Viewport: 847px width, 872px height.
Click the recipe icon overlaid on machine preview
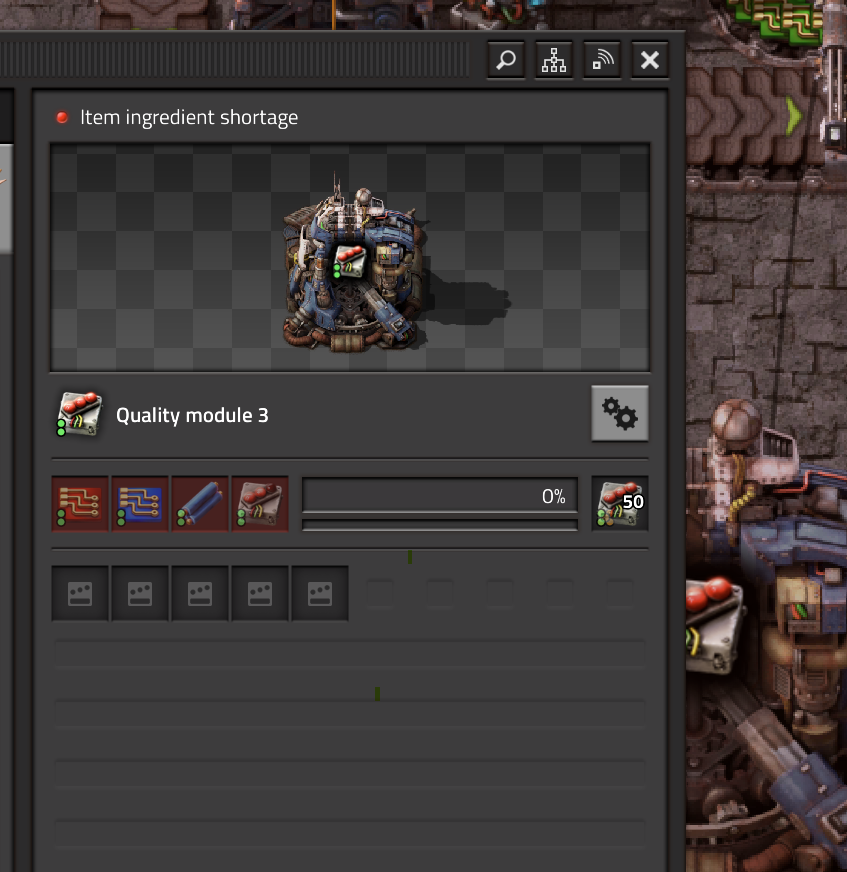click(350, 261)
